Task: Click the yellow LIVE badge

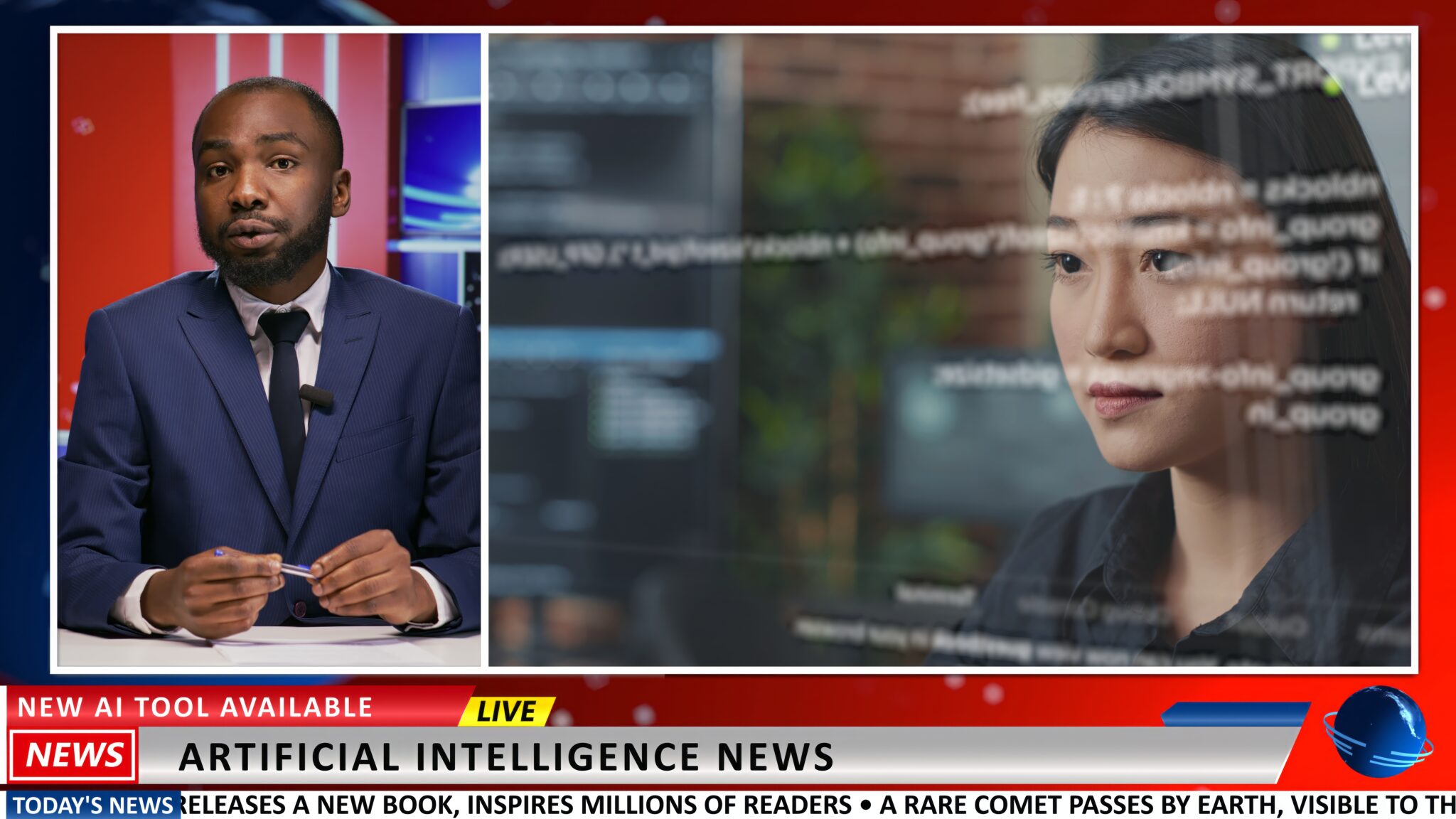Action: [x=506, y=711]
